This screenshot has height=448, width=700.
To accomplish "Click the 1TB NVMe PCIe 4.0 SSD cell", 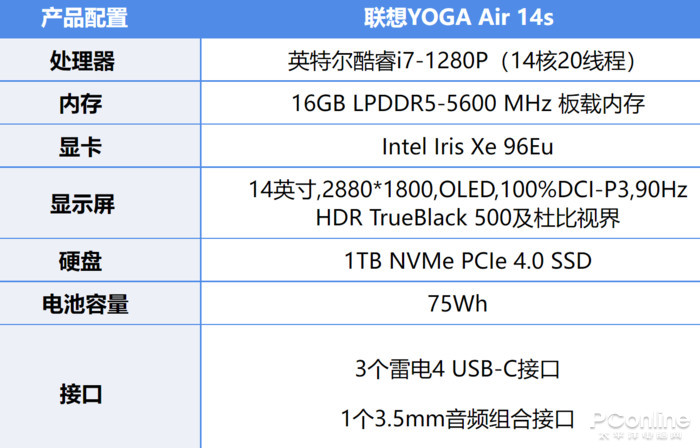I will (x=468, y=261).
